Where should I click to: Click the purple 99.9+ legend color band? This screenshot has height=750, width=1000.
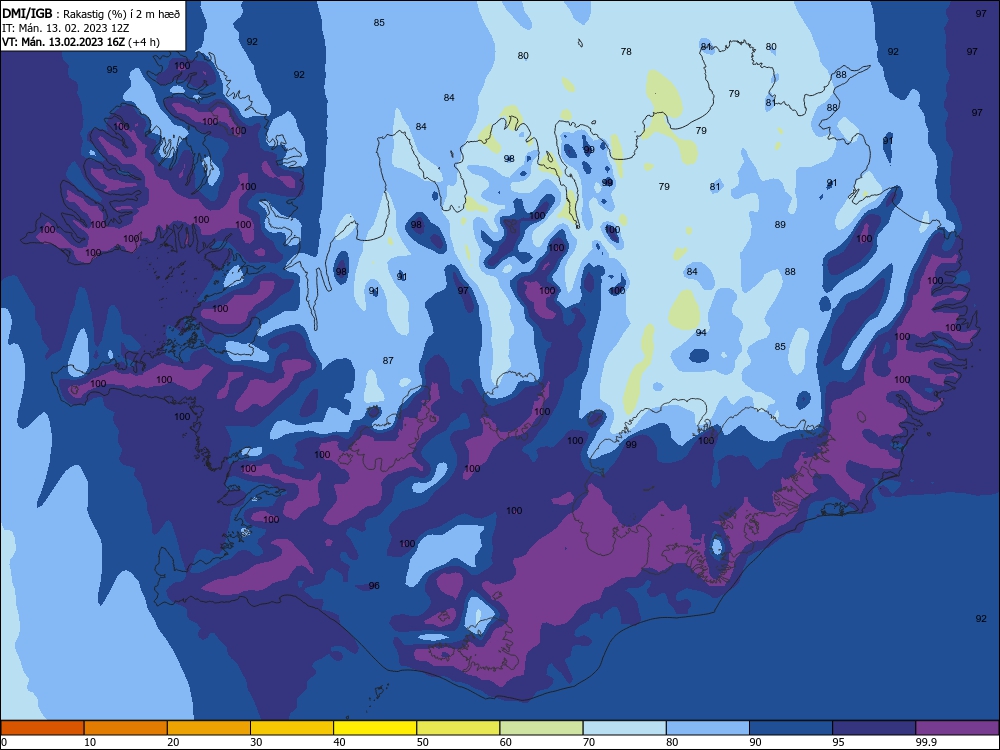click(957, 728)
